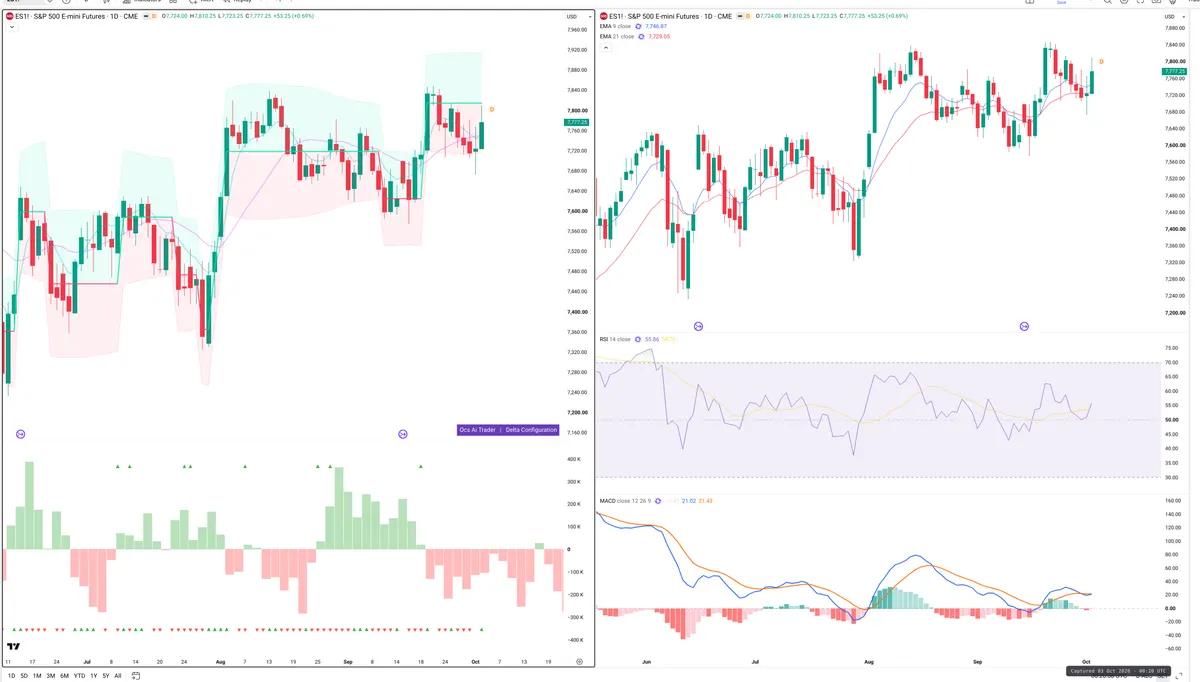Image resolution: width=1200 pixels, height=682 pixels.
Task: Expand the left chart's legend chevron
Action: [13, 27]
